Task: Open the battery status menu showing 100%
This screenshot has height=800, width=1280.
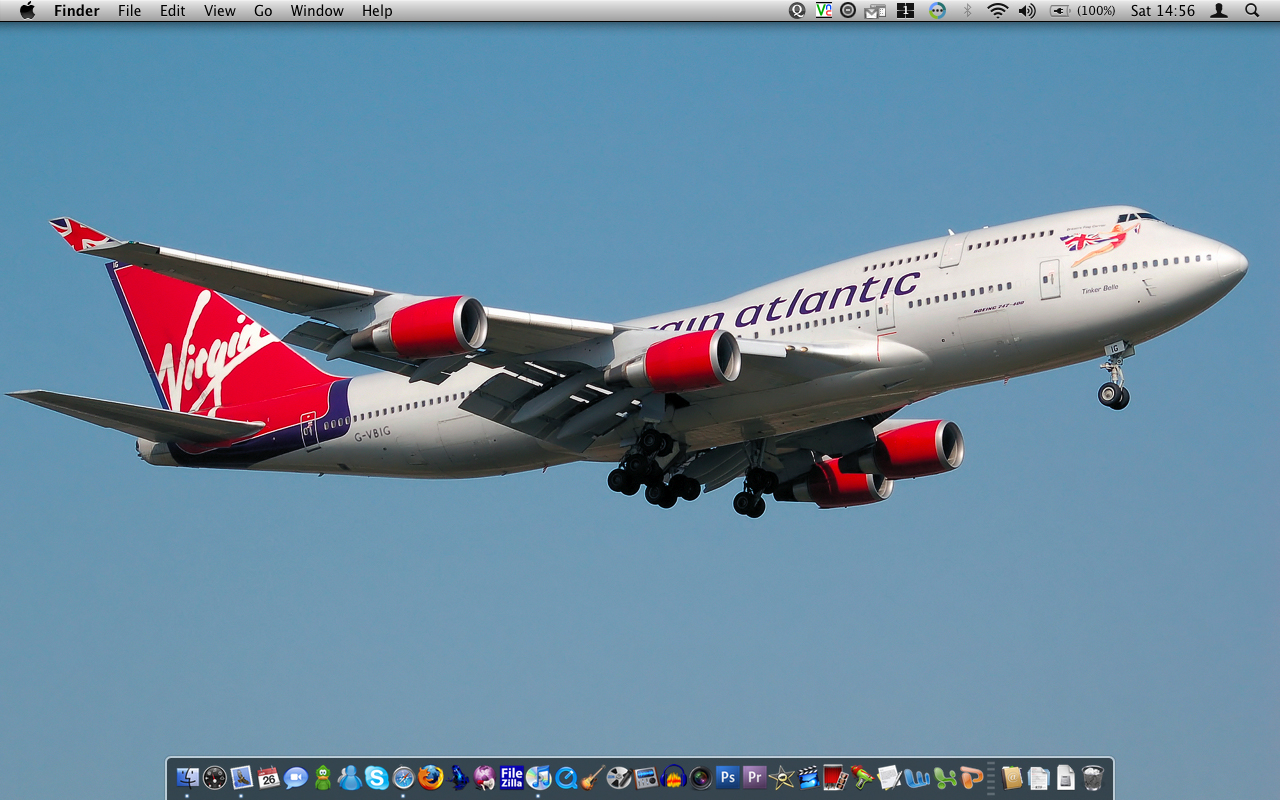Action: click(x=1083, y=11)
